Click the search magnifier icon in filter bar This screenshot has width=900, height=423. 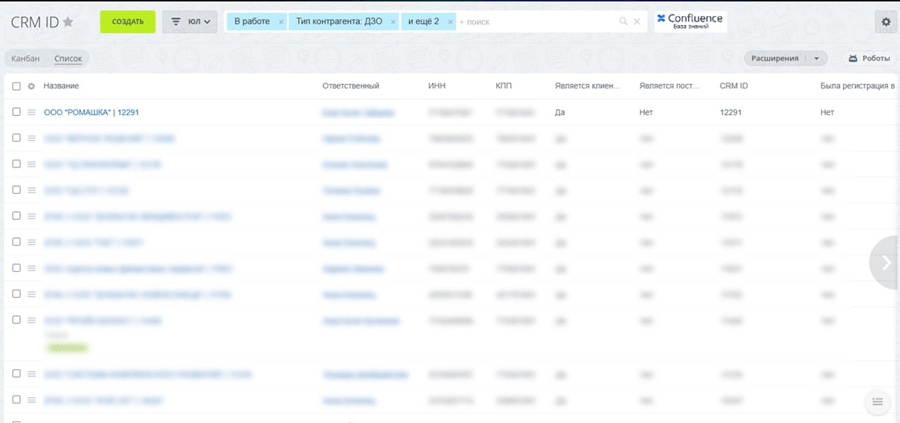(x=624, y=21)
